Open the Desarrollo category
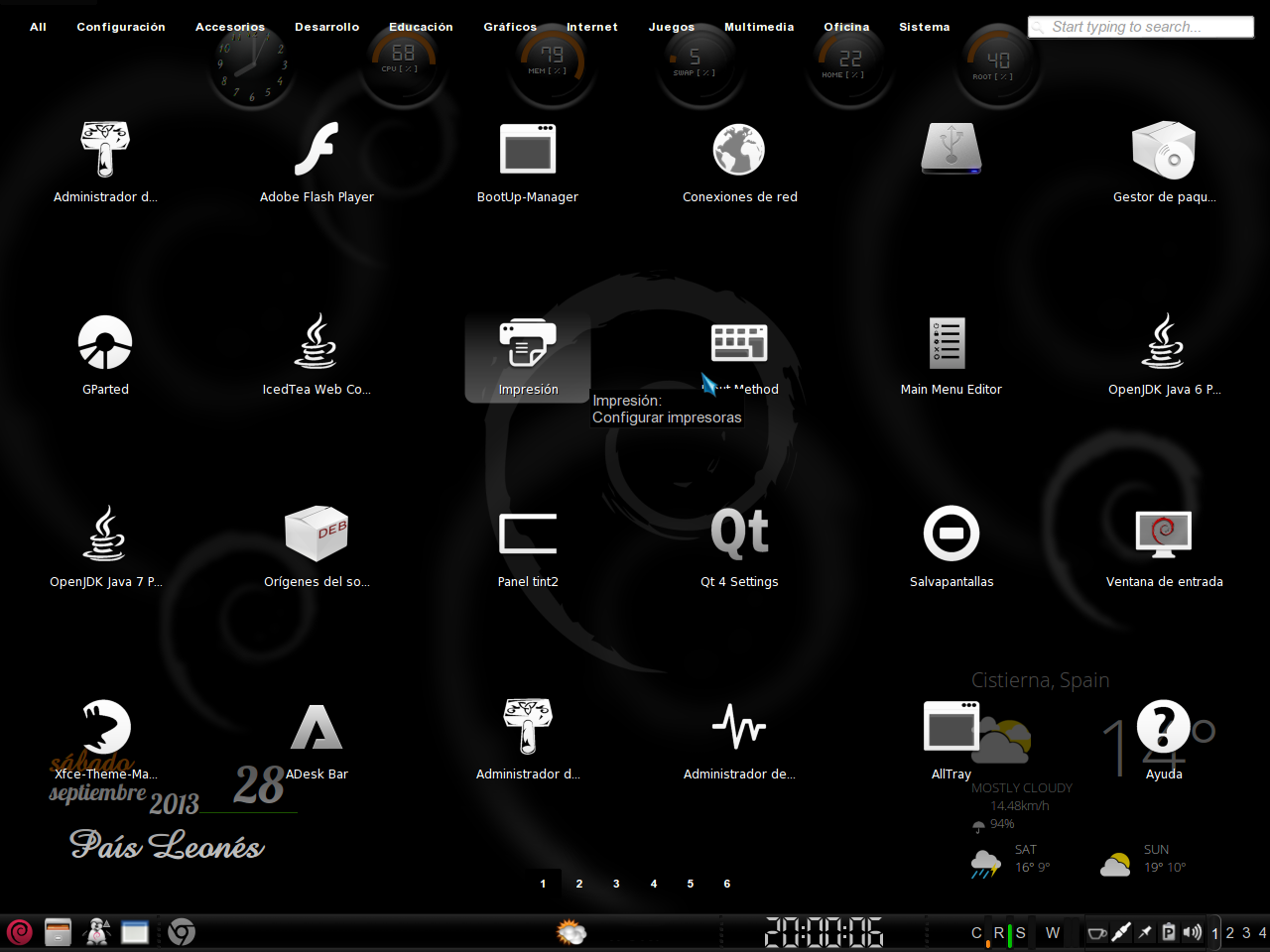This screenshot has width=1270, height=952. (327, 27)
